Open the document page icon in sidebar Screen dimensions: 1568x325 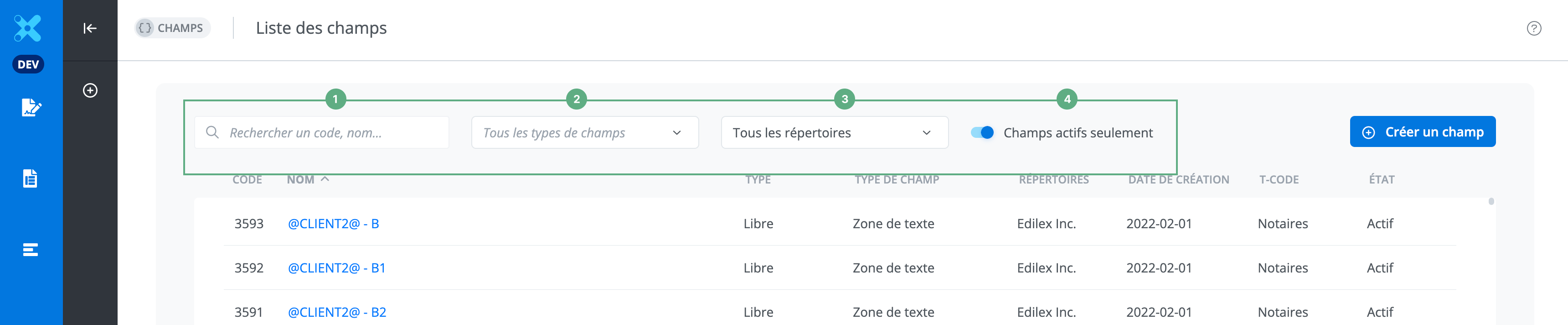click(30, 178)
